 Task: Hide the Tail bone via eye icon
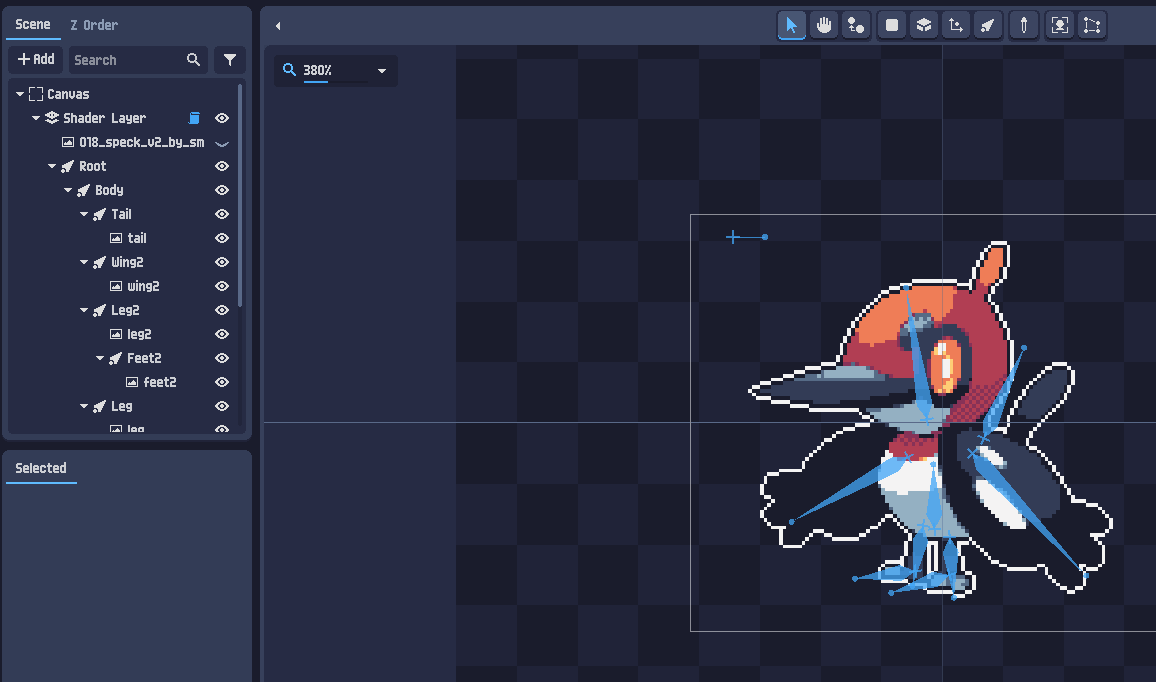[x=222, y=214]
